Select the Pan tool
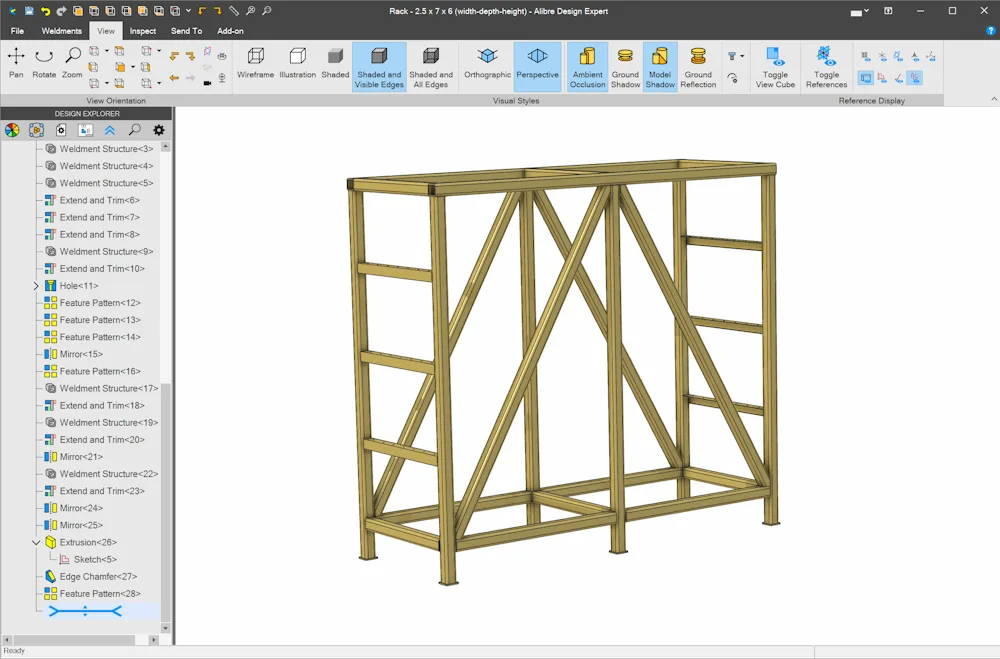The image size is (1000, 659). coord(16,63)
